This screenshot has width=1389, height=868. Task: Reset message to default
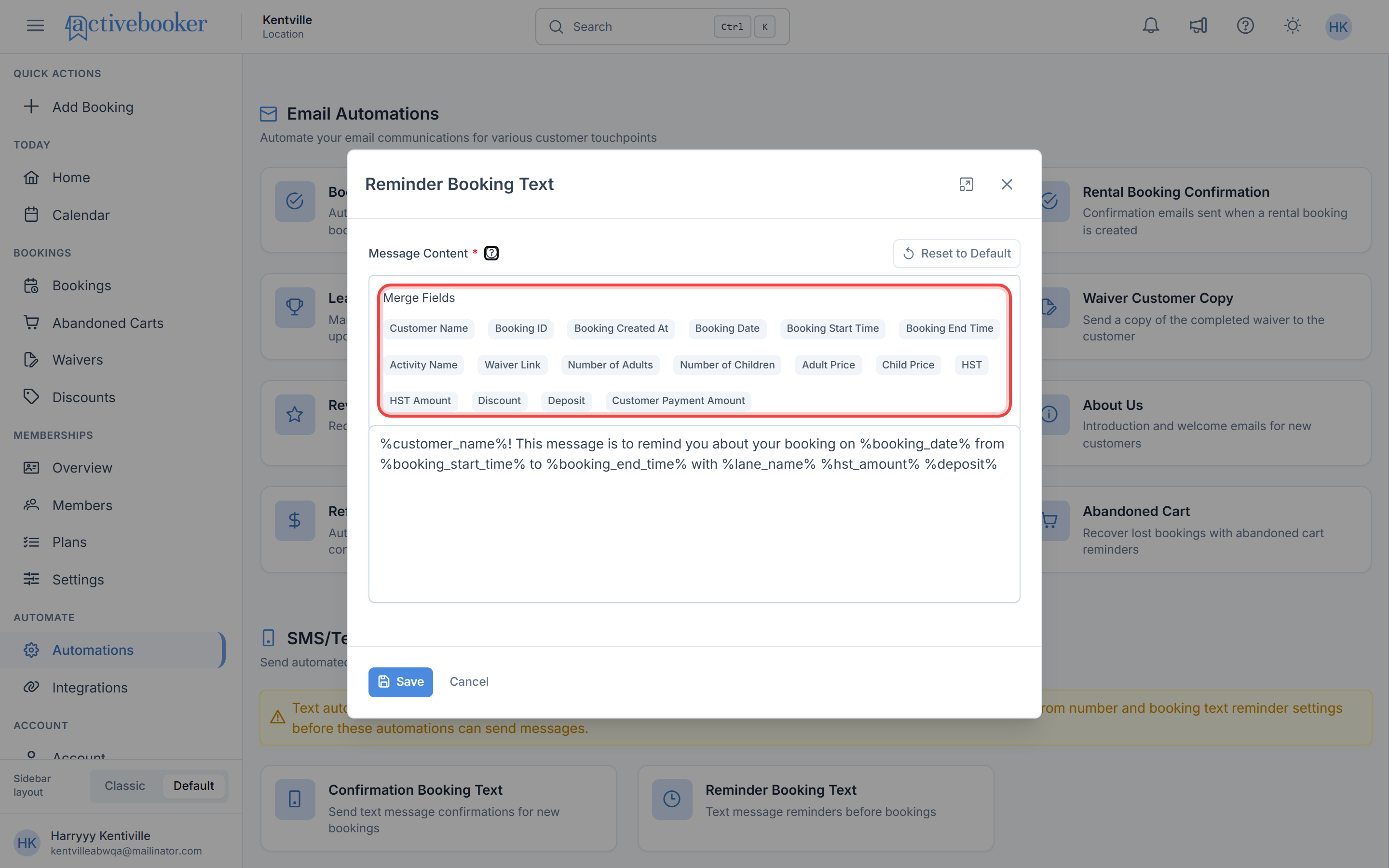(x=957, y=254)
